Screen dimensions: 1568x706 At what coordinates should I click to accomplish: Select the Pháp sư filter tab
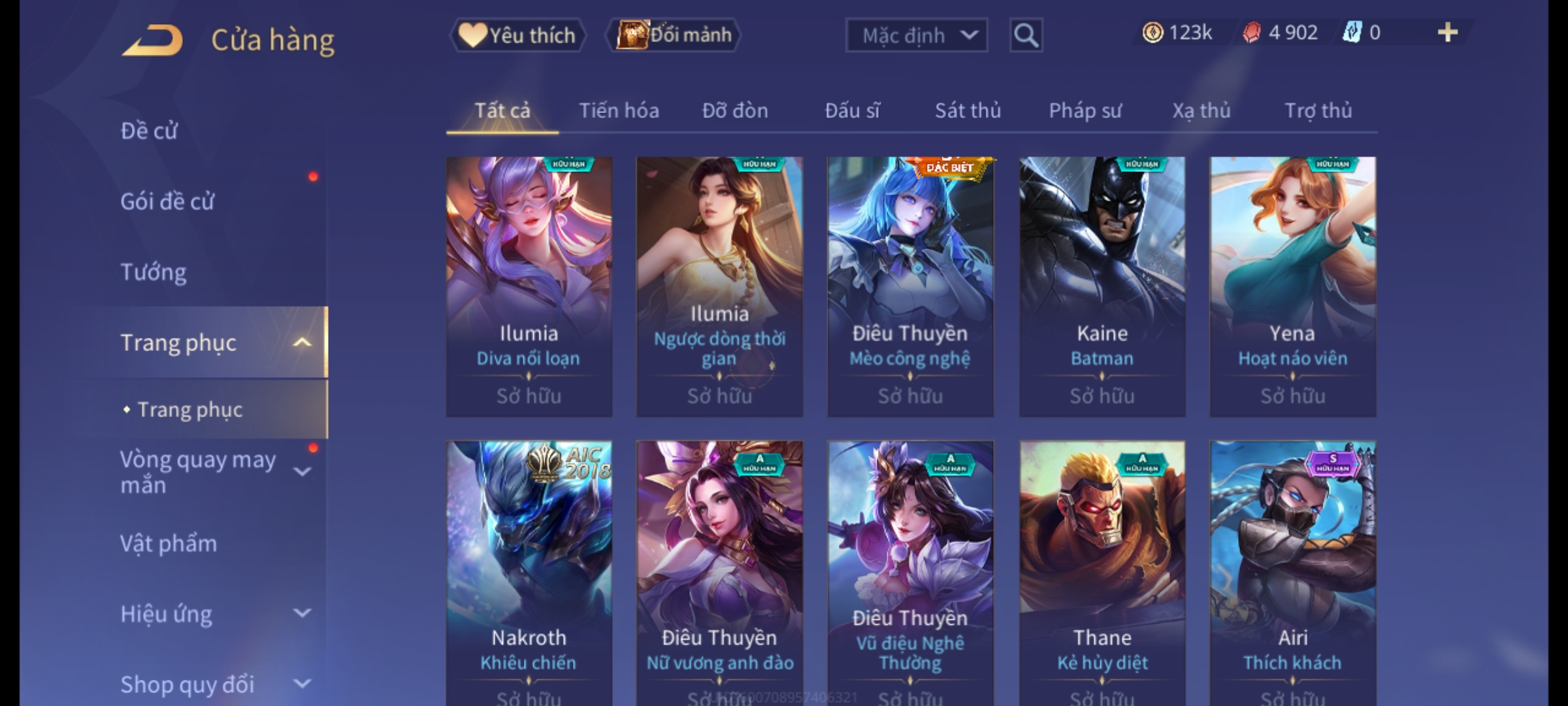click(x=1085, y=110)
